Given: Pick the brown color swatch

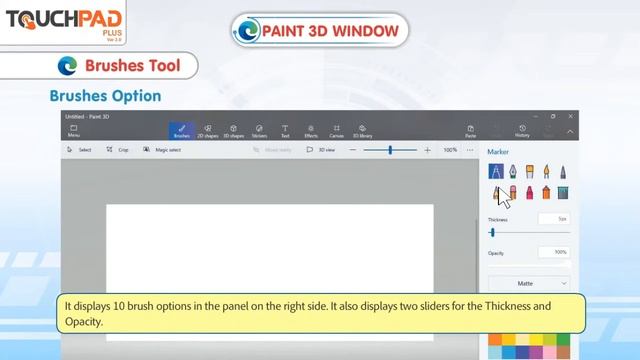Looking at the screenshot, I should 563,352.
